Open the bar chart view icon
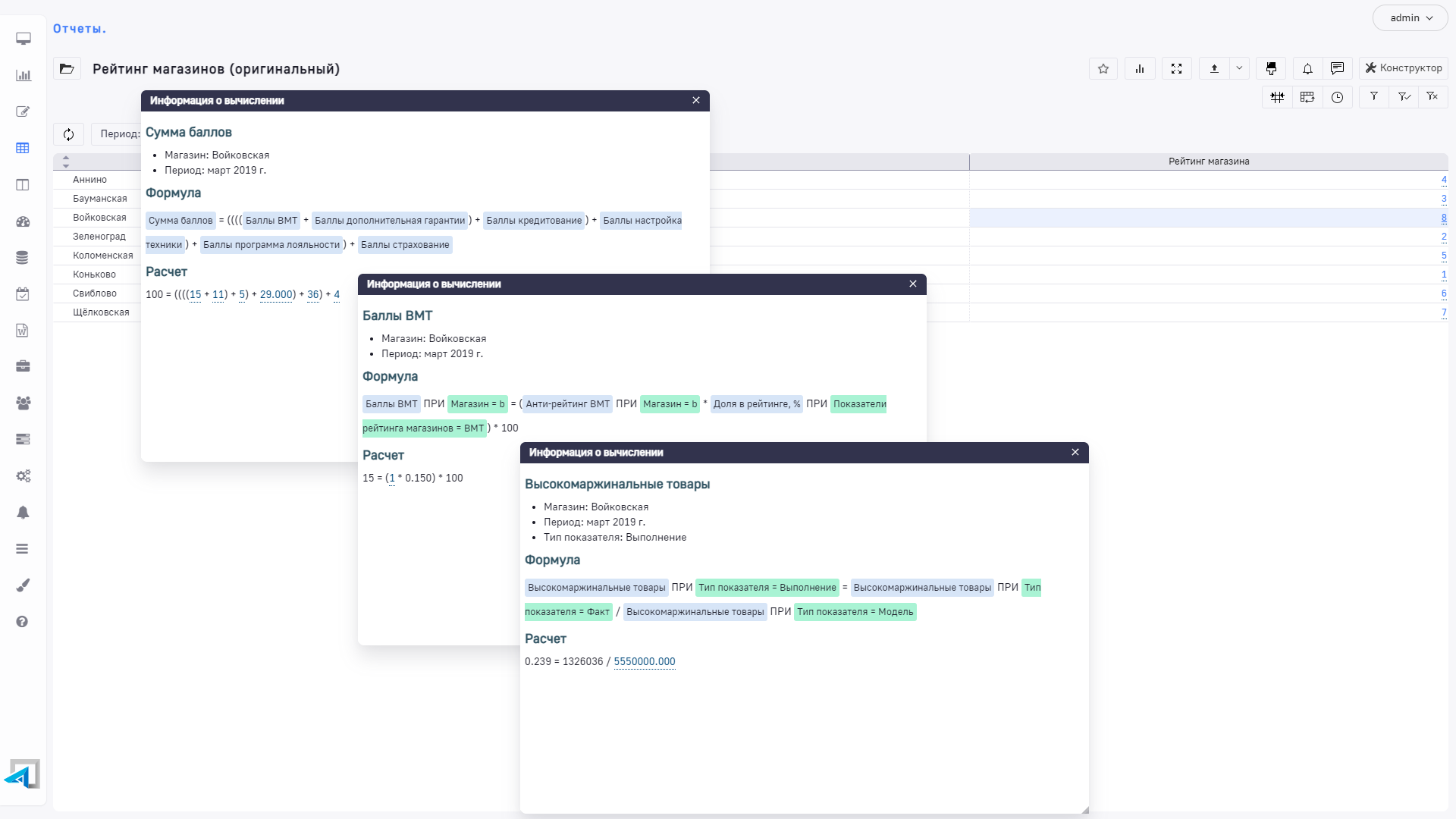This screenshot has height=819, width=1456. (1140, 68)
